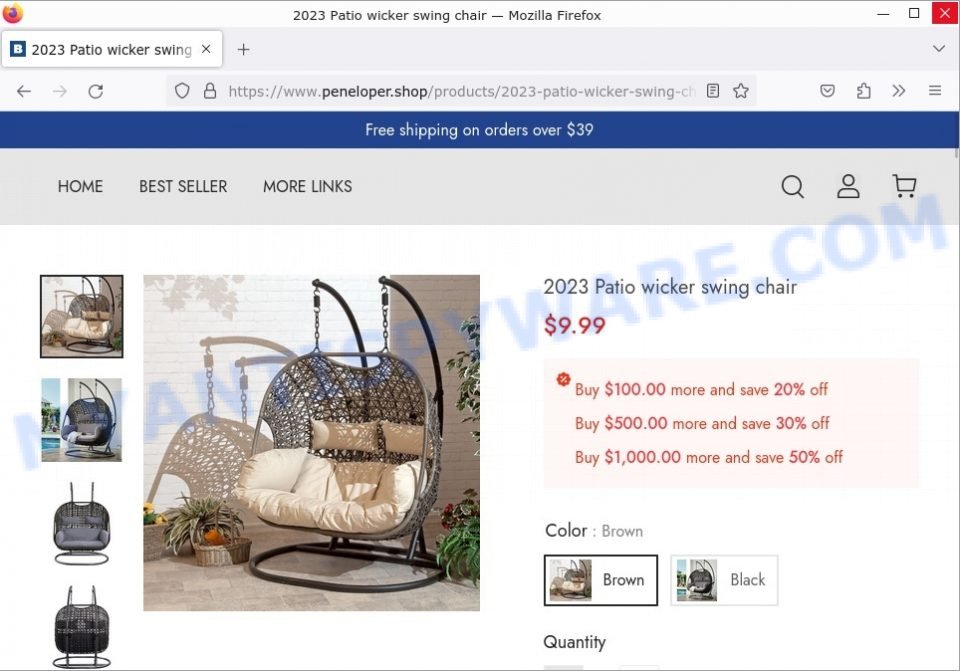Click the Save to Pocket icon

click(827, 91)
